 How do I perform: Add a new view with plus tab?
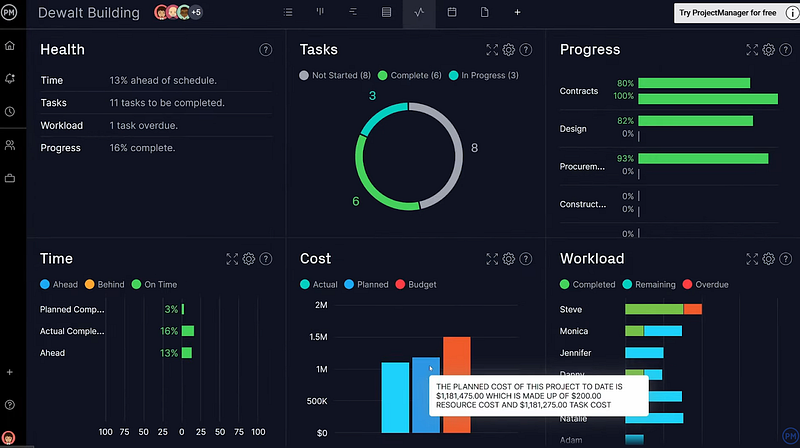[517, 12]
